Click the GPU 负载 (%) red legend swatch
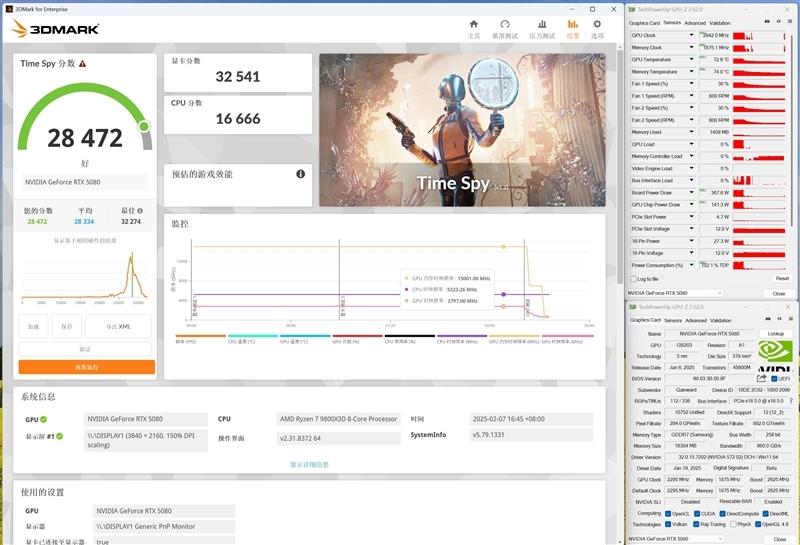 point(357,336)
